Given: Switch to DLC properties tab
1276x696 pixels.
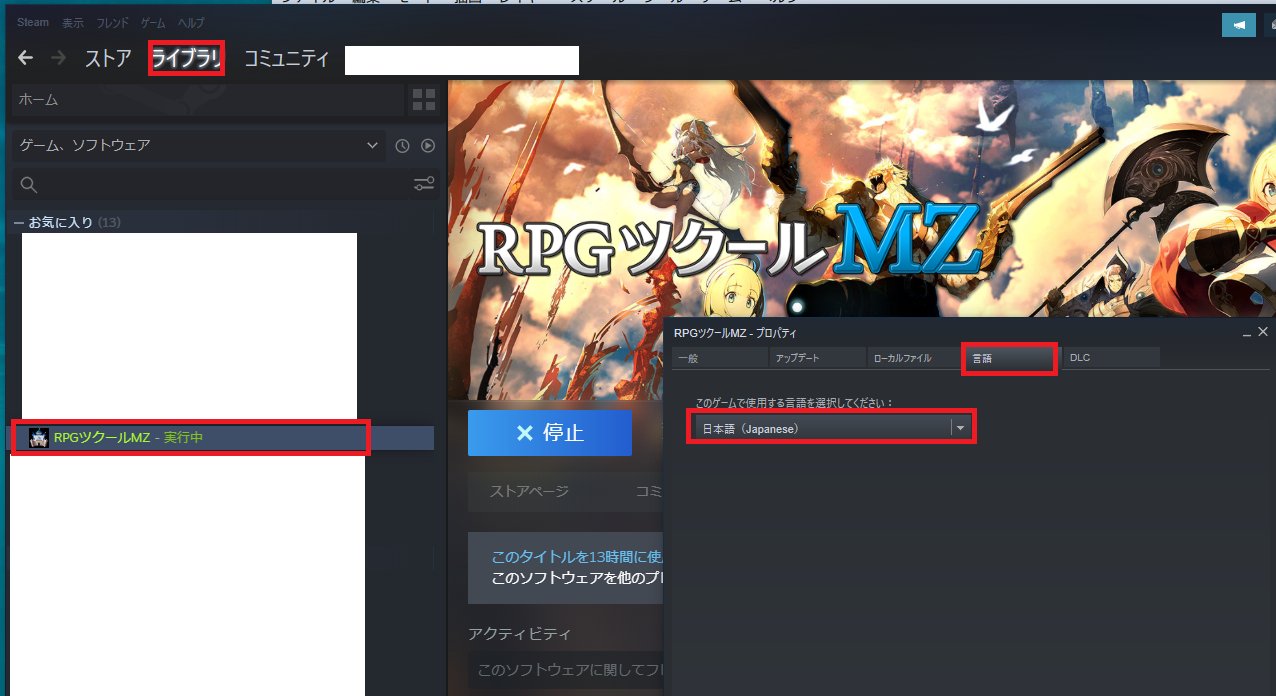Looking at the screenshot, I should (x=1110, y=358).
